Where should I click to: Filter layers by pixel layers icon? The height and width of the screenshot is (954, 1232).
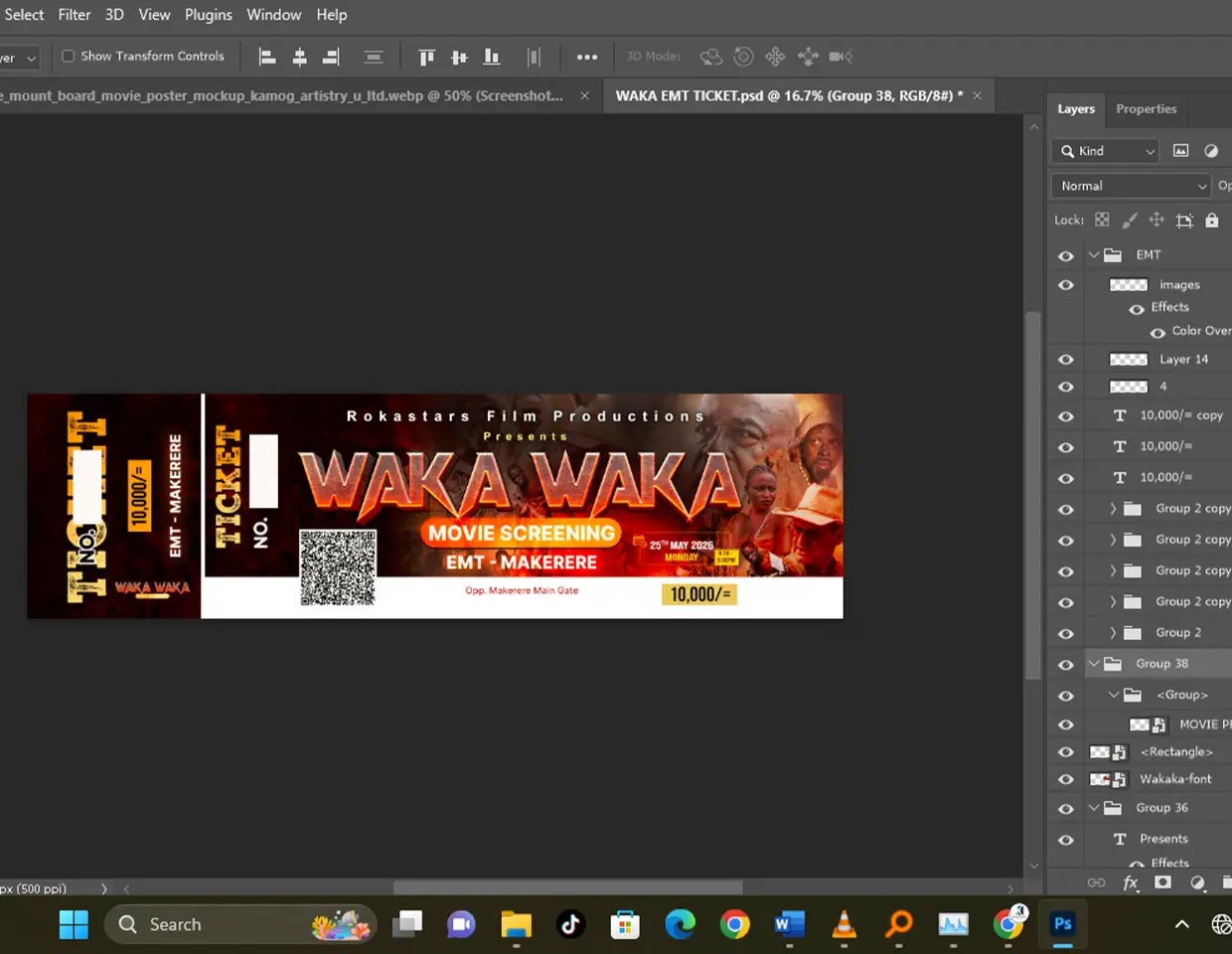(x=1180, y=151)
